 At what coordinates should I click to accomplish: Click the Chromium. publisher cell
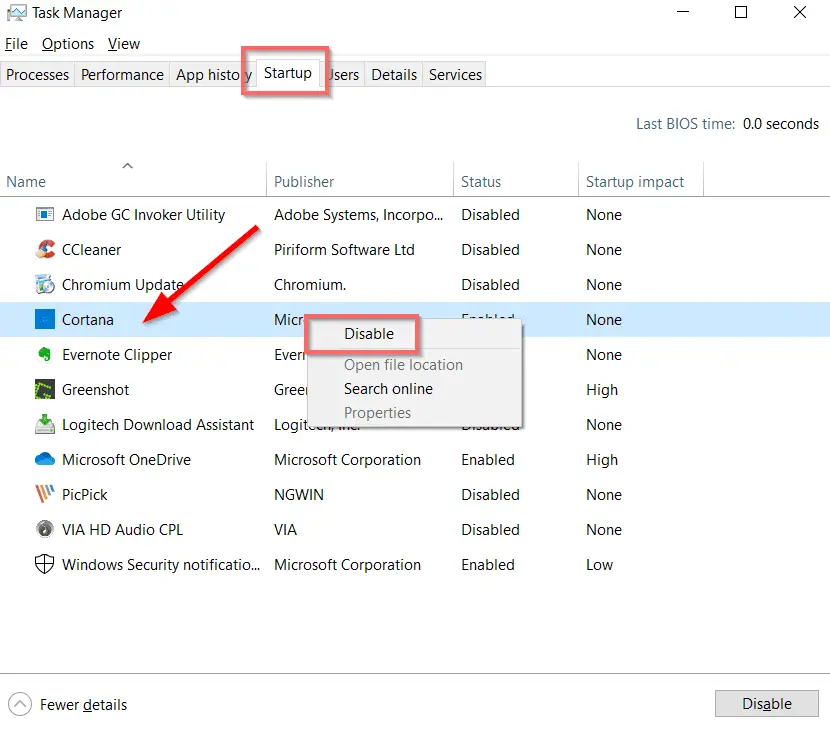coord(310,284)
